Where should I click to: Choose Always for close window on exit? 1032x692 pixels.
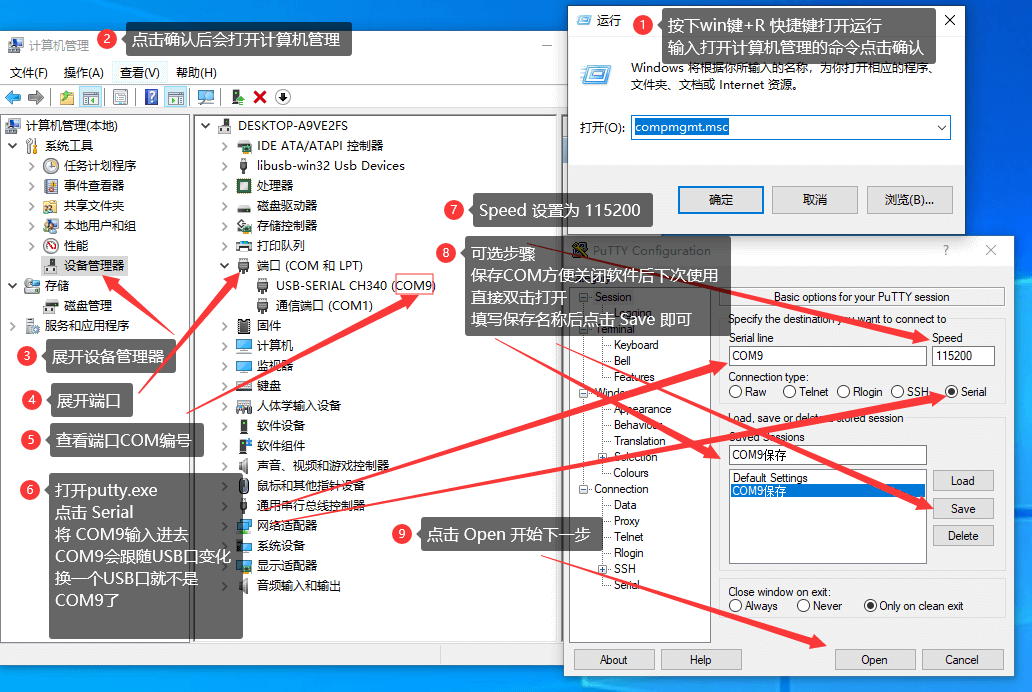click(x=736, y=606)
